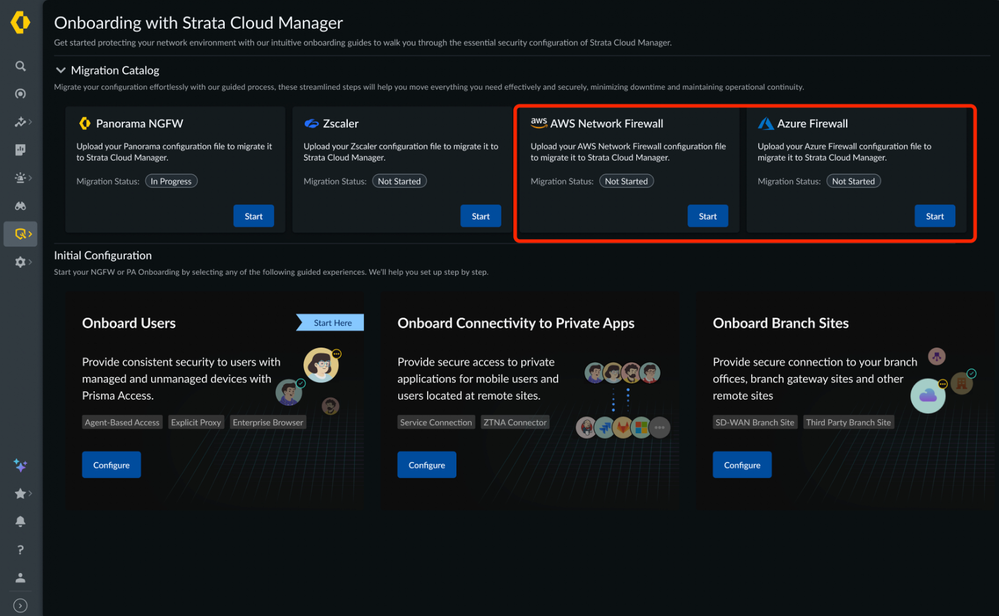The image size is (999, 616).
Task: Click the Panorama NGFW card logo icon
Action: [84, 123]
